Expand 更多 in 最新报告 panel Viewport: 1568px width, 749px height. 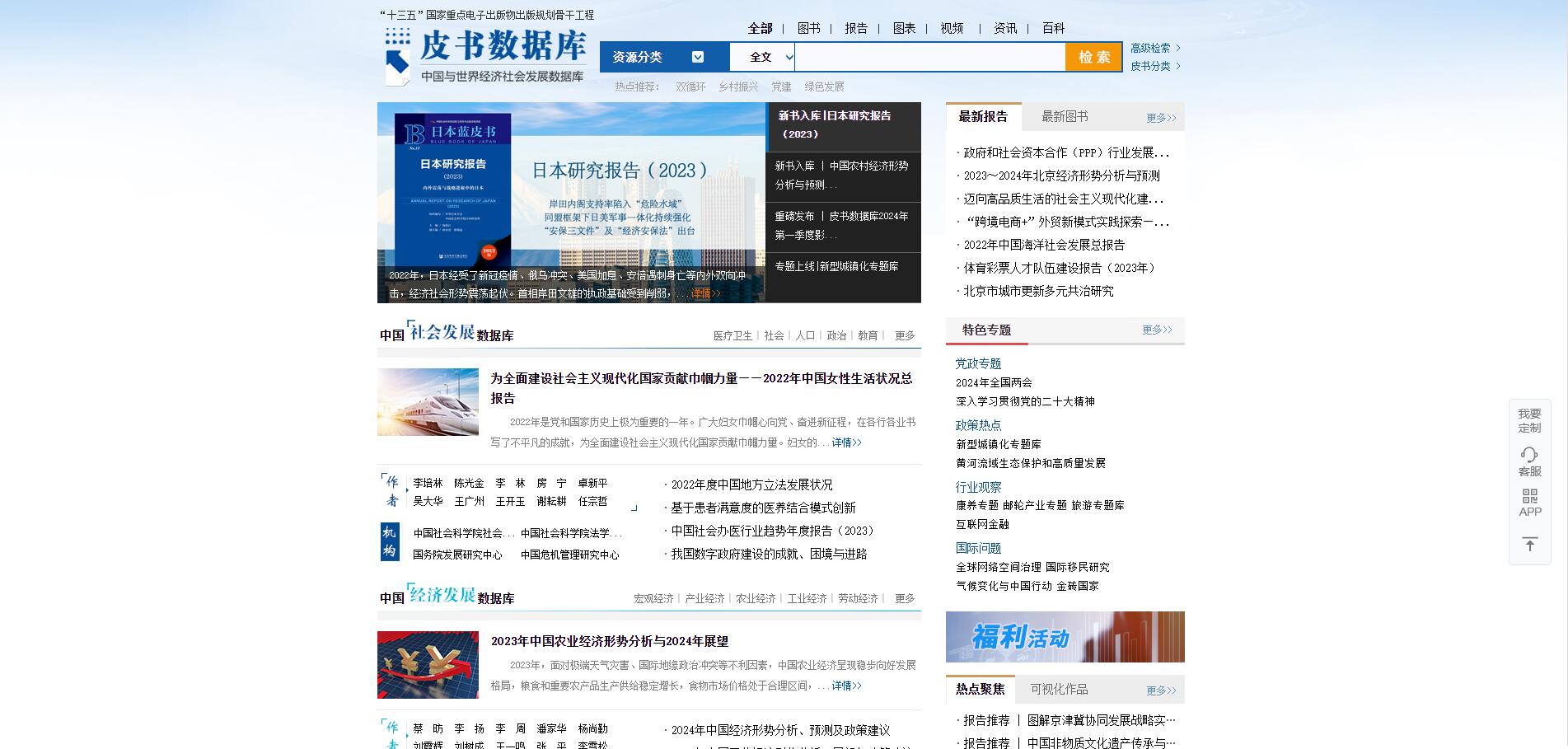(x=1161, y=118)
